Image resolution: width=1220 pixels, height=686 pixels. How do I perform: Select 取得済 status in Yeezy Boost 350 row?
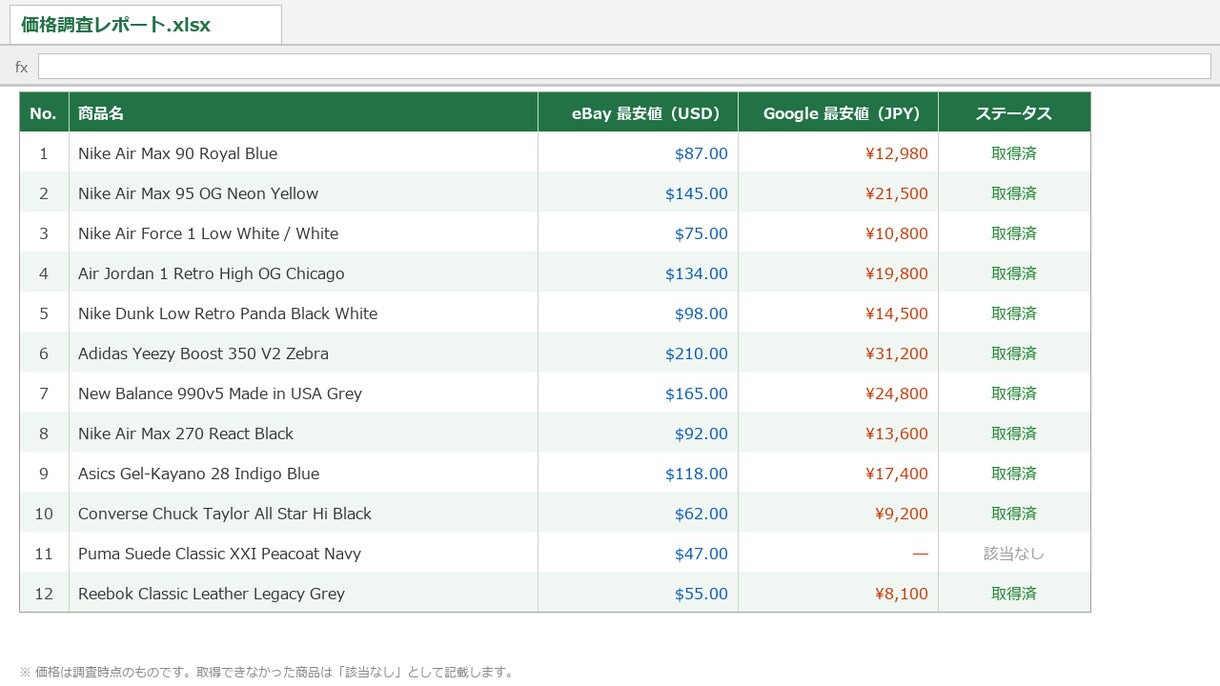pos(1014,353)
